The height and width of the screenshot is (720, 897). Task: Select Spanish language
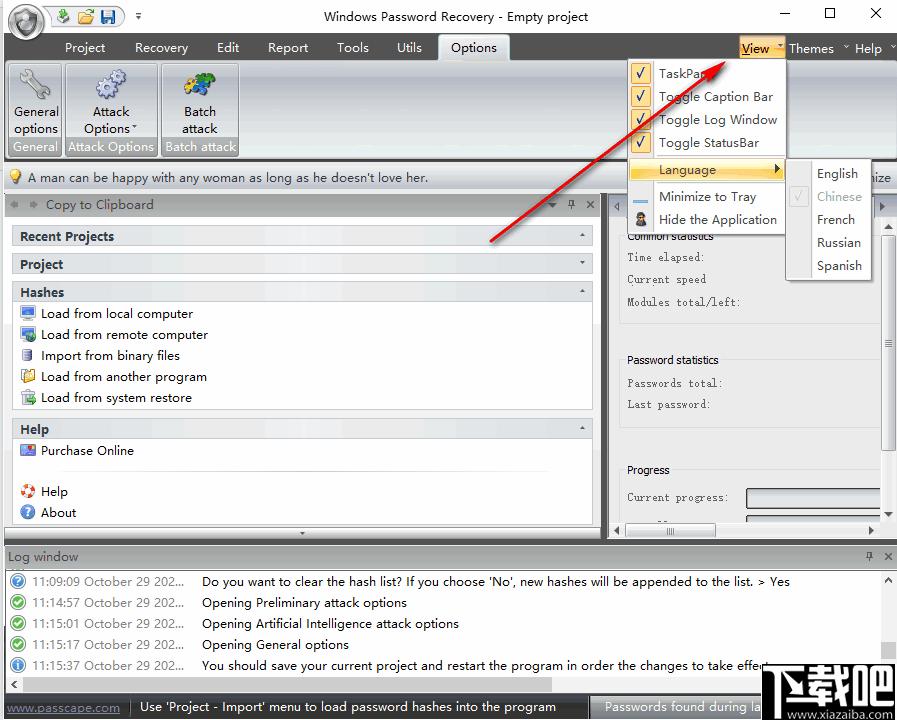[839, 265]
